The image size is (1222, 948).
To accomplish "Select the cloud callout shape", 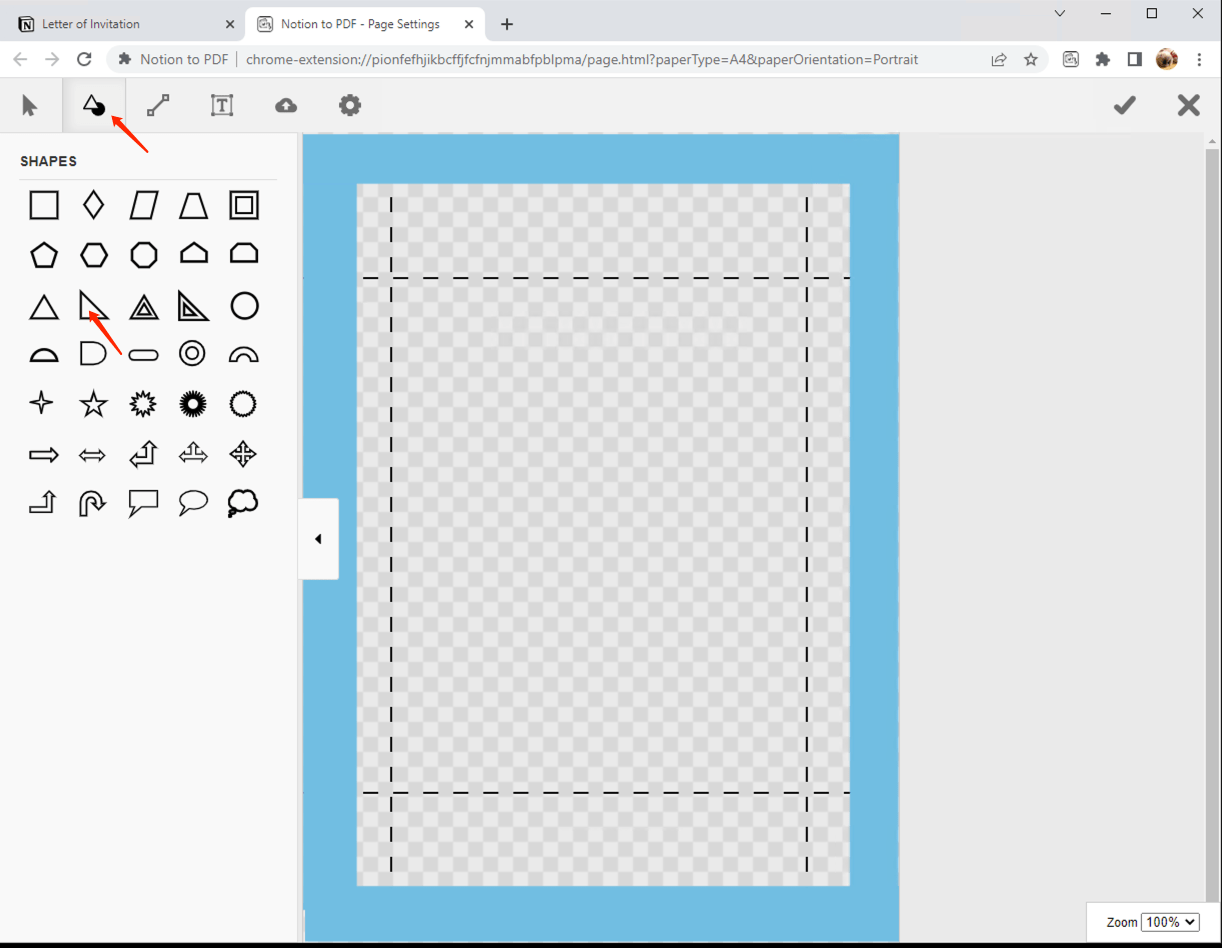I will coord(244,503).
